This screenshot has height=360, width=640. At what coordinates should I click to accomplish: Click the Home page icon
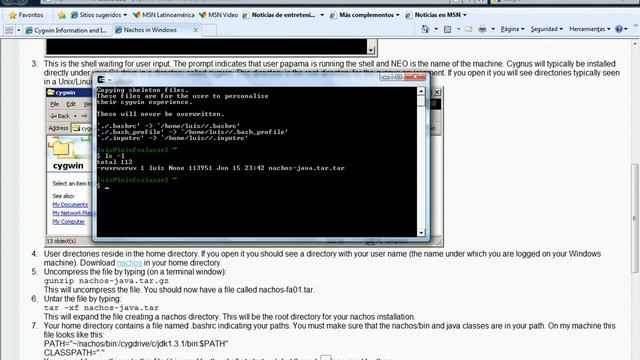425,29
